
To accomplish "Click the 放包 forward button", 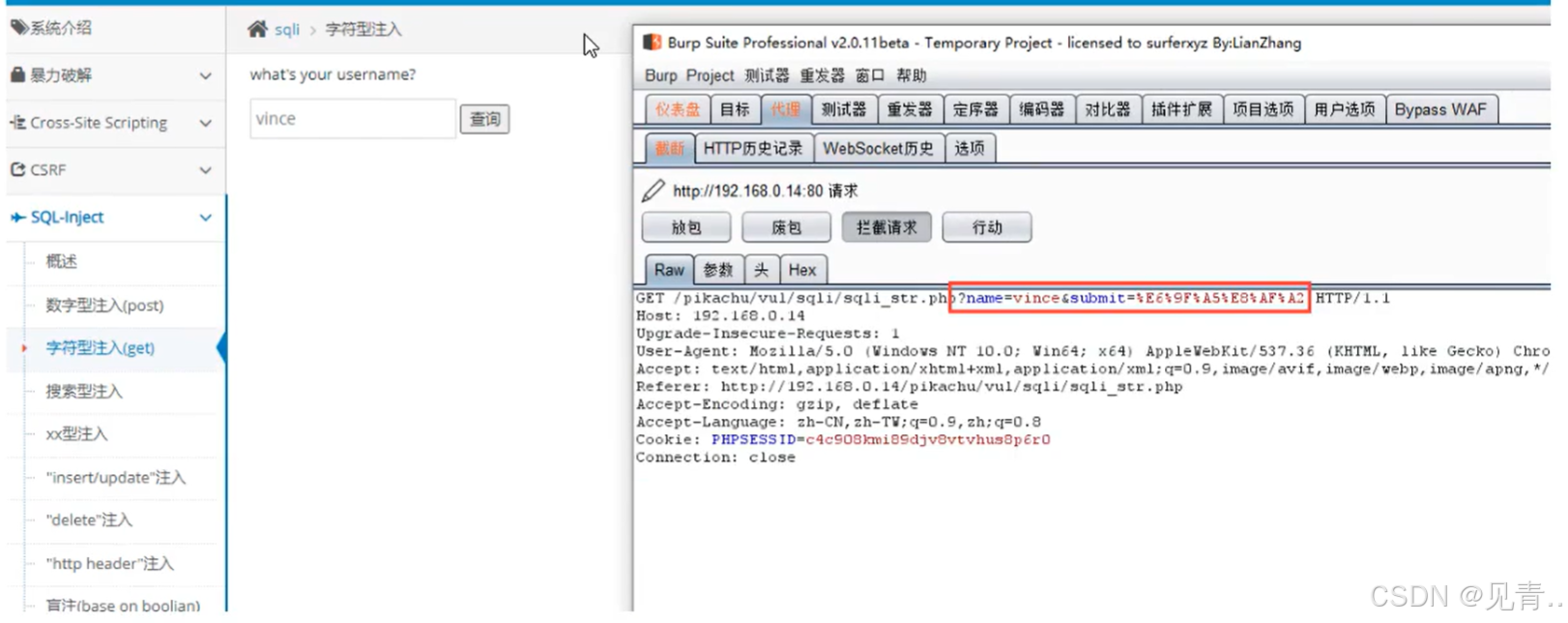I will (x=686, y=227).
